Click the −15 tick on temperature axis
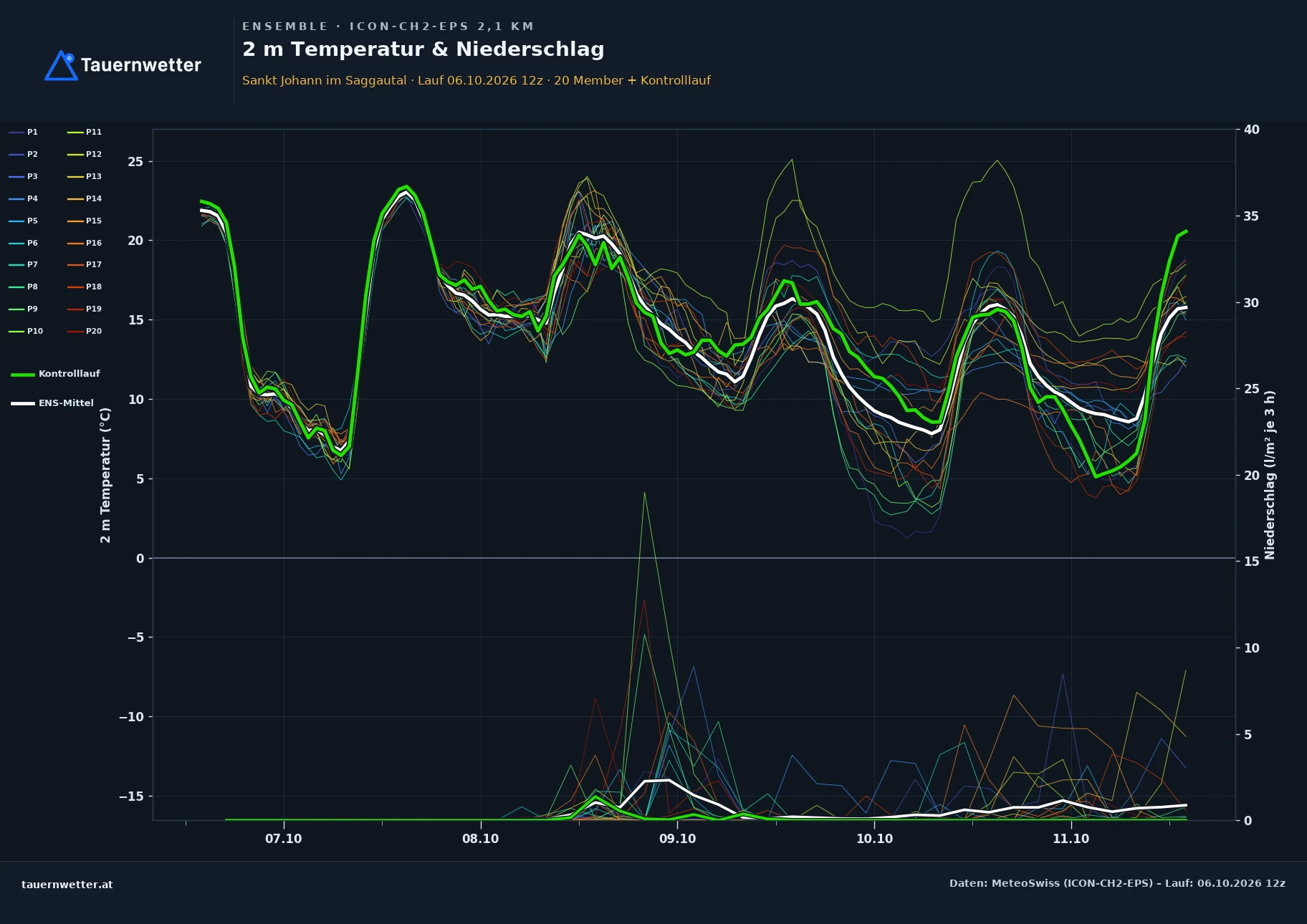The height and width of the screenshot is (924, 1307). coord(131,796)
